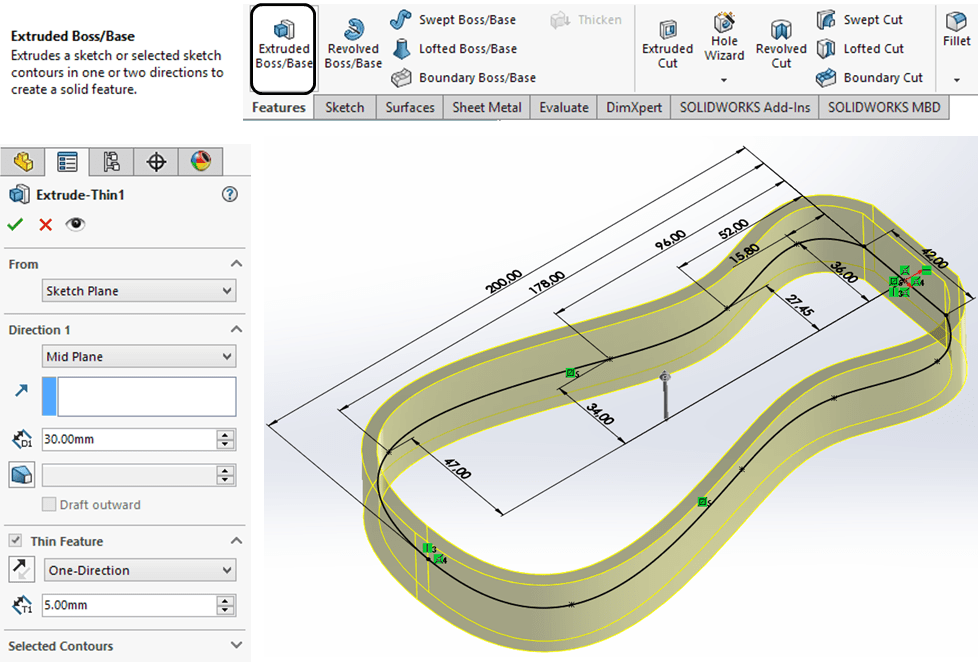Screen dimensions: 978x662
Task: Select the Revolved Boss/Base tool
Action: [x=353, y=44]
